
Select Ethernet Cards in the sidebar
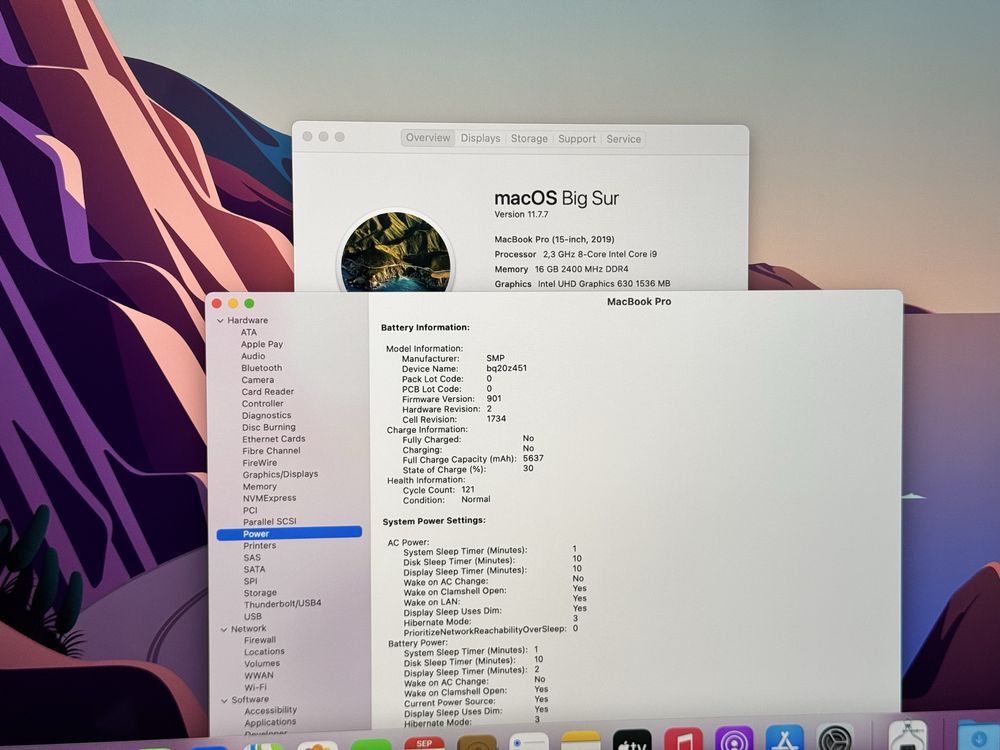[274, 439]
